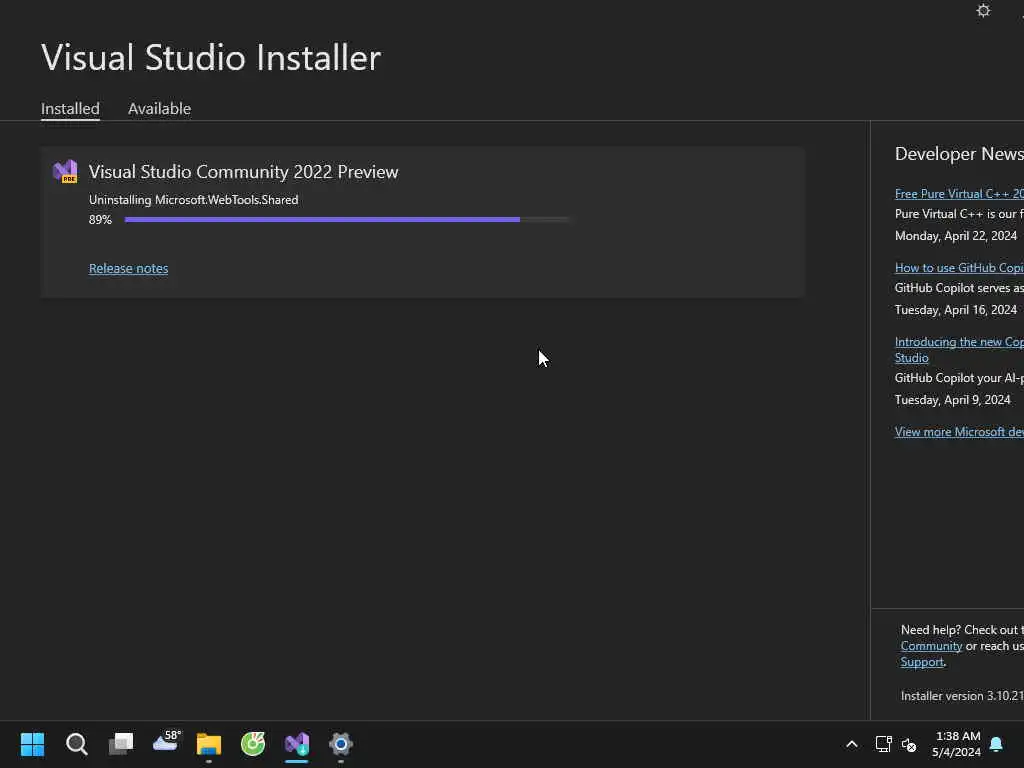Select the Uninstalling Microsoft.WebTools.Shared status text

click(x=193, y=200)
